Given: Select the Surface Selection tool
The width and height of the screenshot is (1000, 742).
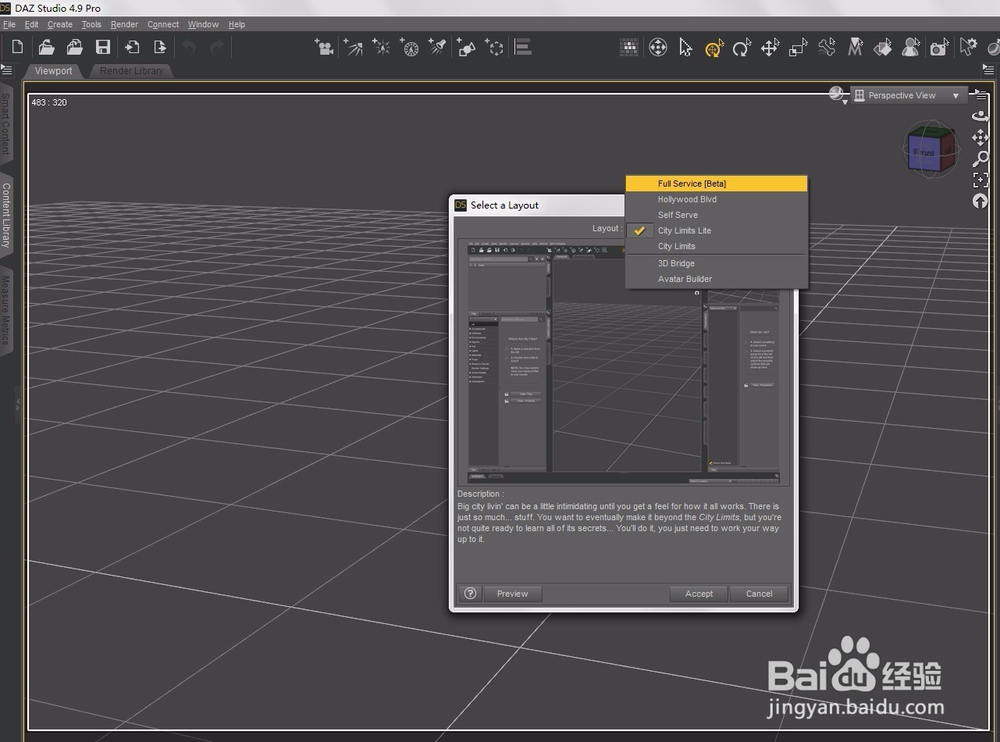Looking at the screenshot, I should click(x=883, y=48).
